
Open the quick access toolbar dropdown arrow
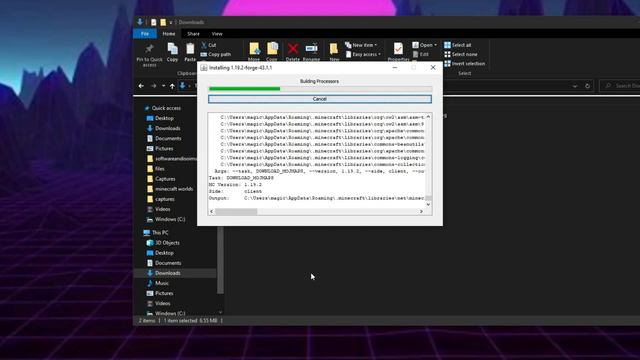tap(171, 22)
